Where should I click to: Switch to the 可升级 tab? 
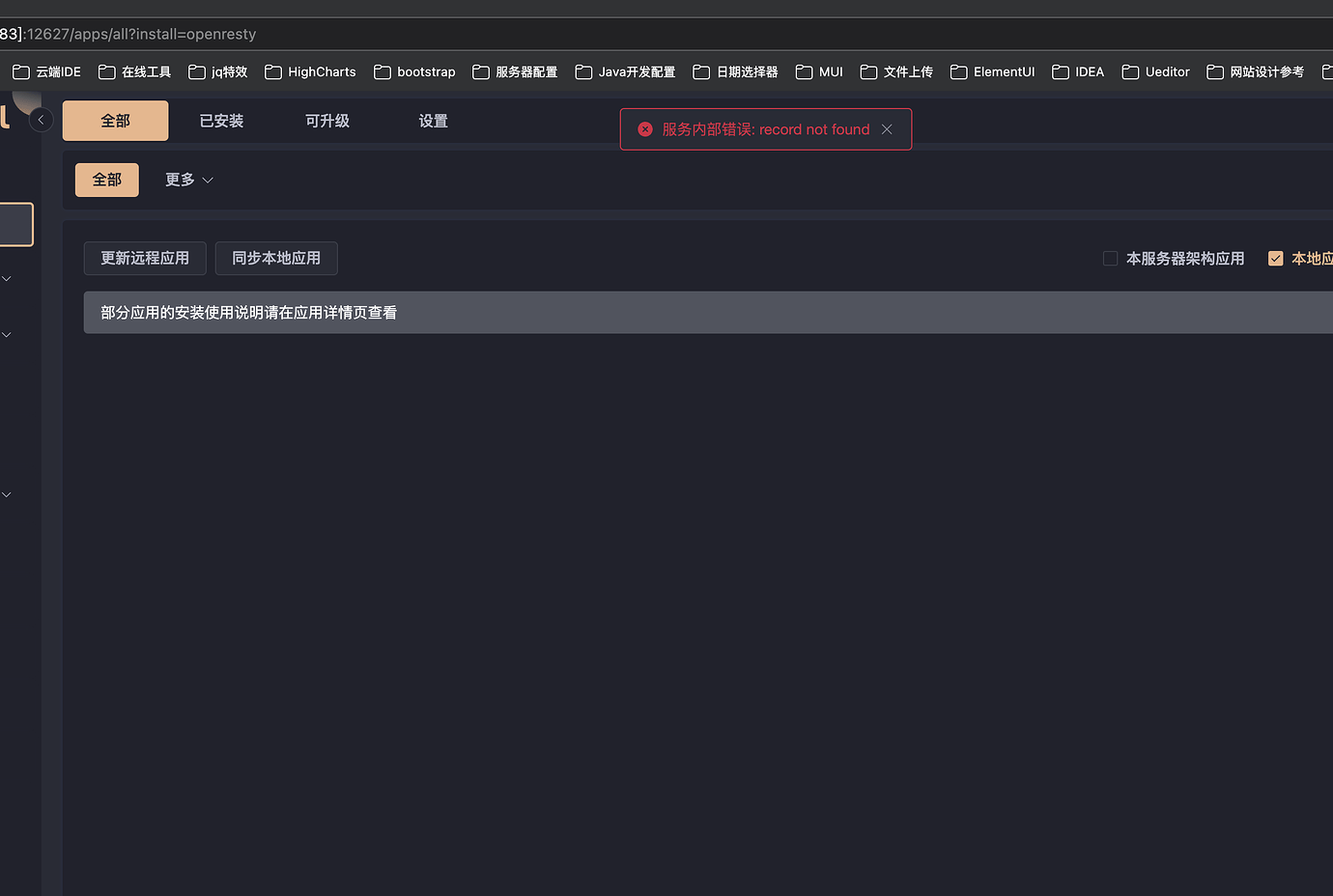(x=326, y=121)
